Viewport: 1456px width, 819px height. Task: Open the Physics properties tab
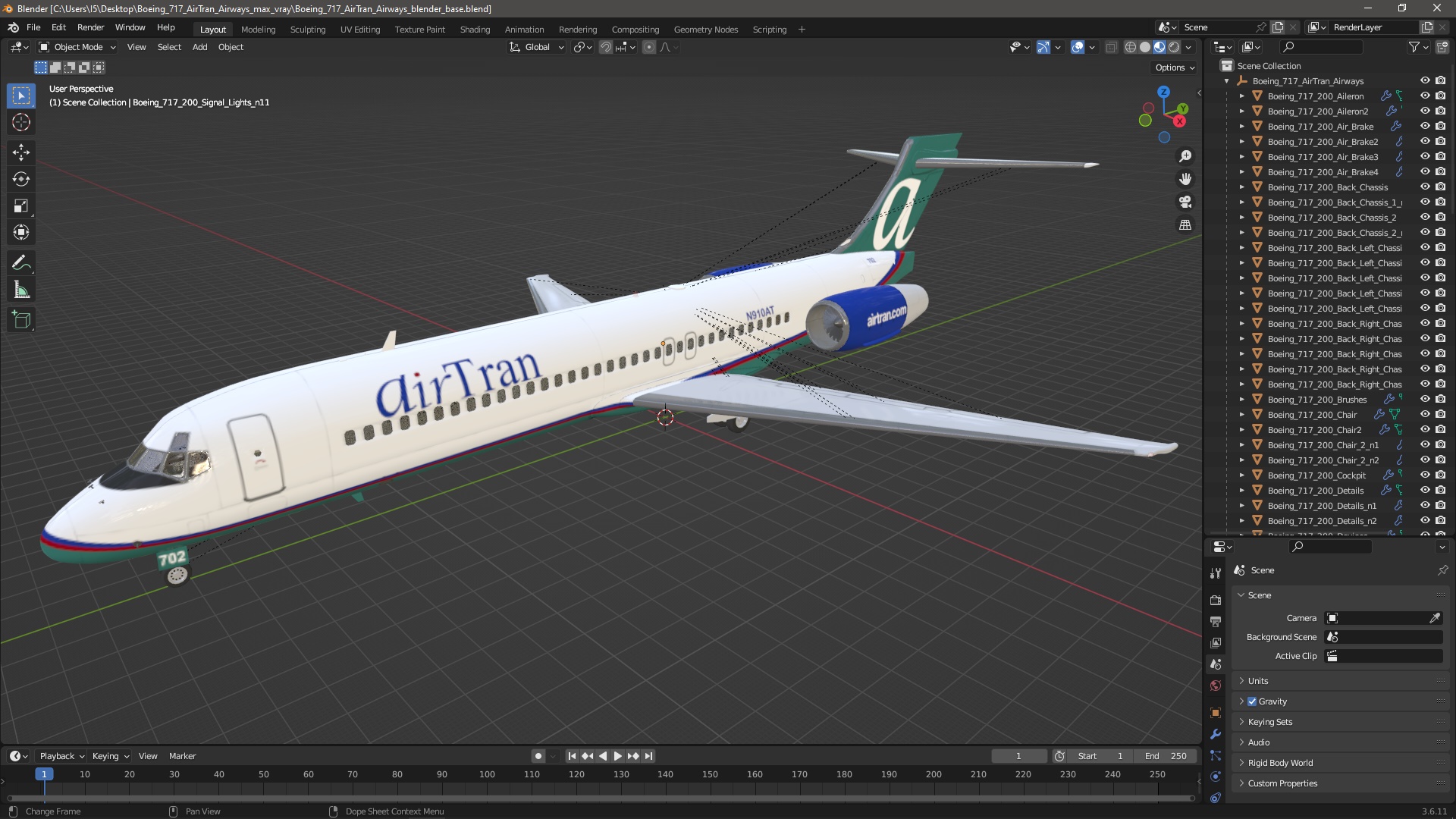click(1216, 777)
